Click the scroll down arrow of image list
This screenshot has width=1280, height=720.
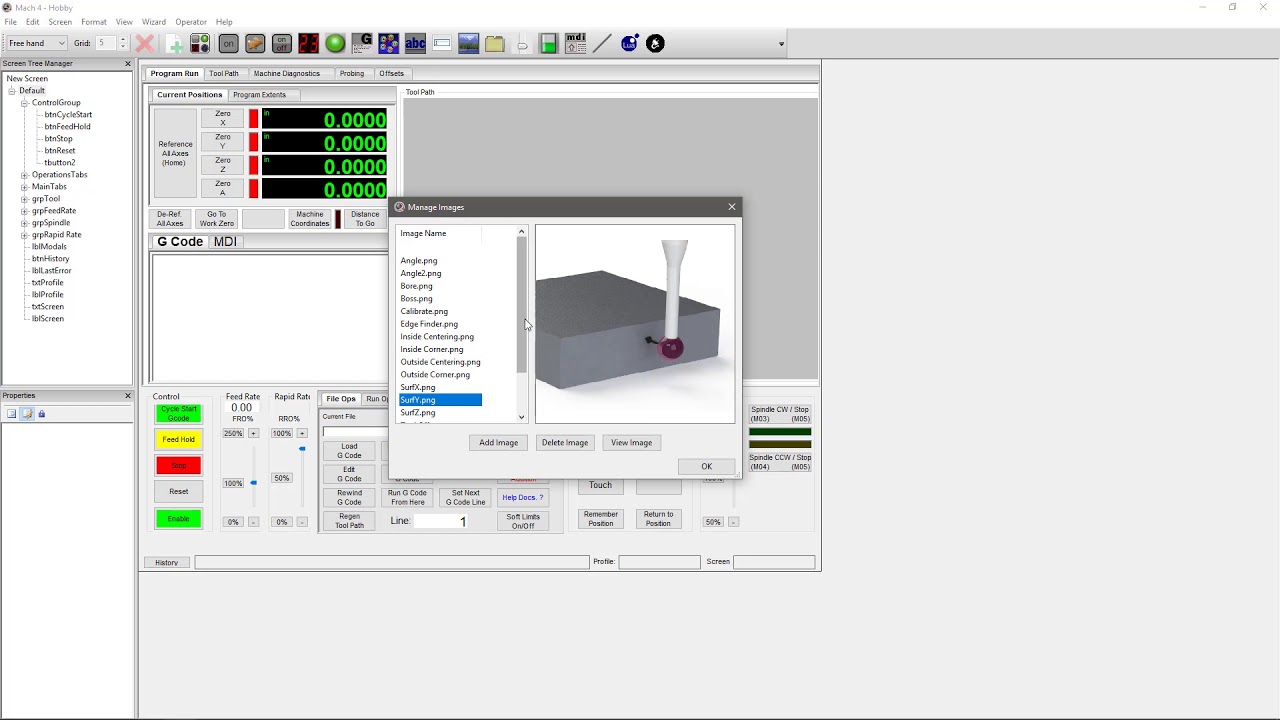(521, 417)
